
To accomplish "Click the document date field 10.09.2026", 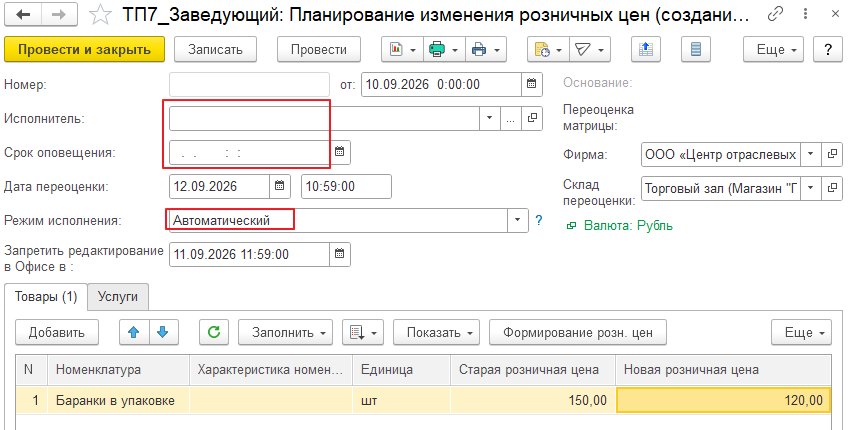I will (x=441, y=85).
